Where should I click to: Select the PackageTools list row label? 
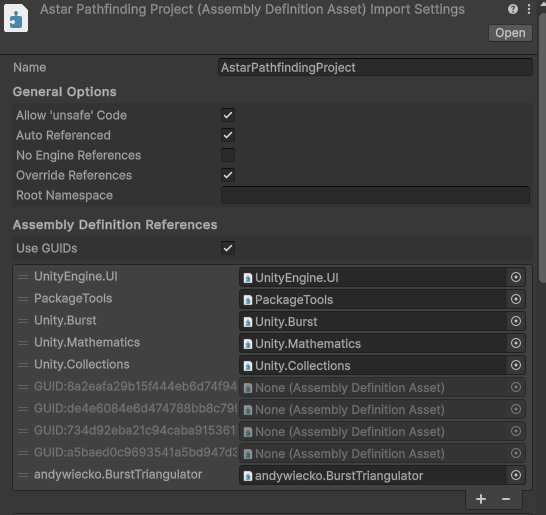(x=73, y=298)
